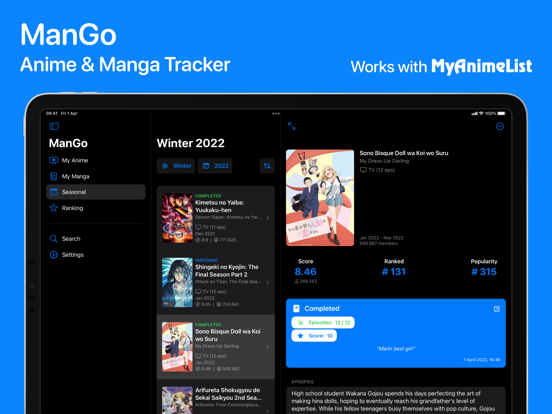Viewport: 552px width, 414px height.
Task: Click the "Marin best girl" comment
Action: click(x=396, y=349)
